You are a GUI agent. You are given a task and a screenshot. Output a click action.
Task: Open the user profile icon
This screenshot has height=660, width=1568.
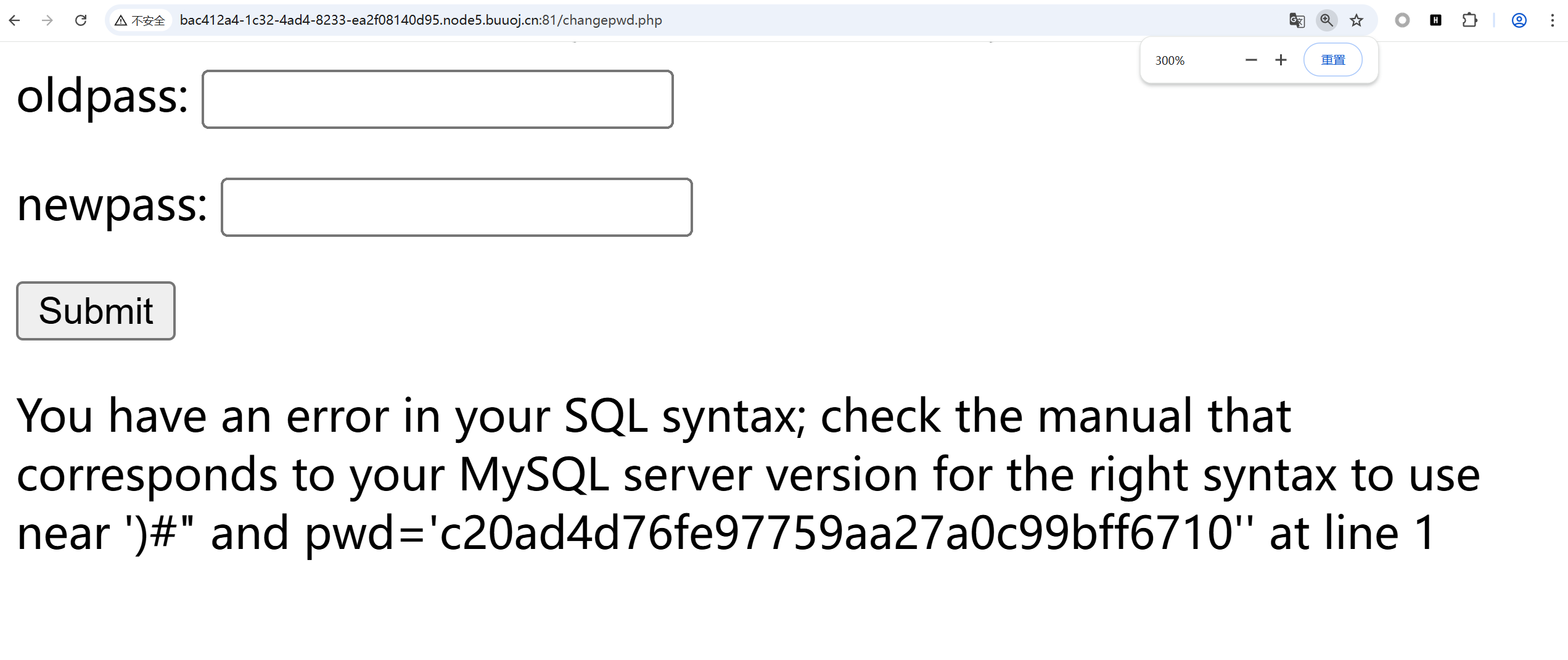tap(1519, 20)
